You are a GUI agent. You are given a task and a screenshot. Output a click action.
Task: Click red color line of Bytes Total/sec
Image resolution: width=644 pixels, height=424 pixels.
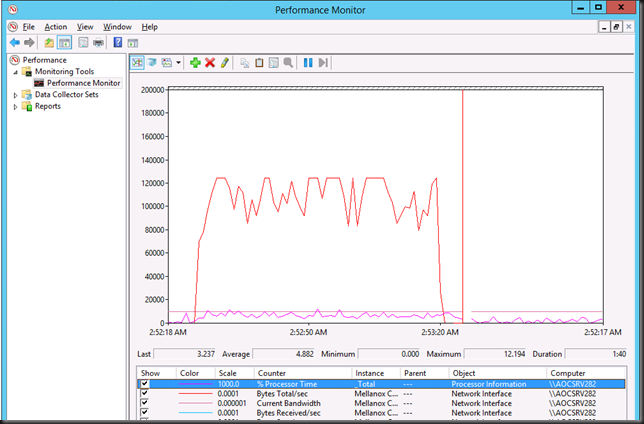(x=196, y=394)
